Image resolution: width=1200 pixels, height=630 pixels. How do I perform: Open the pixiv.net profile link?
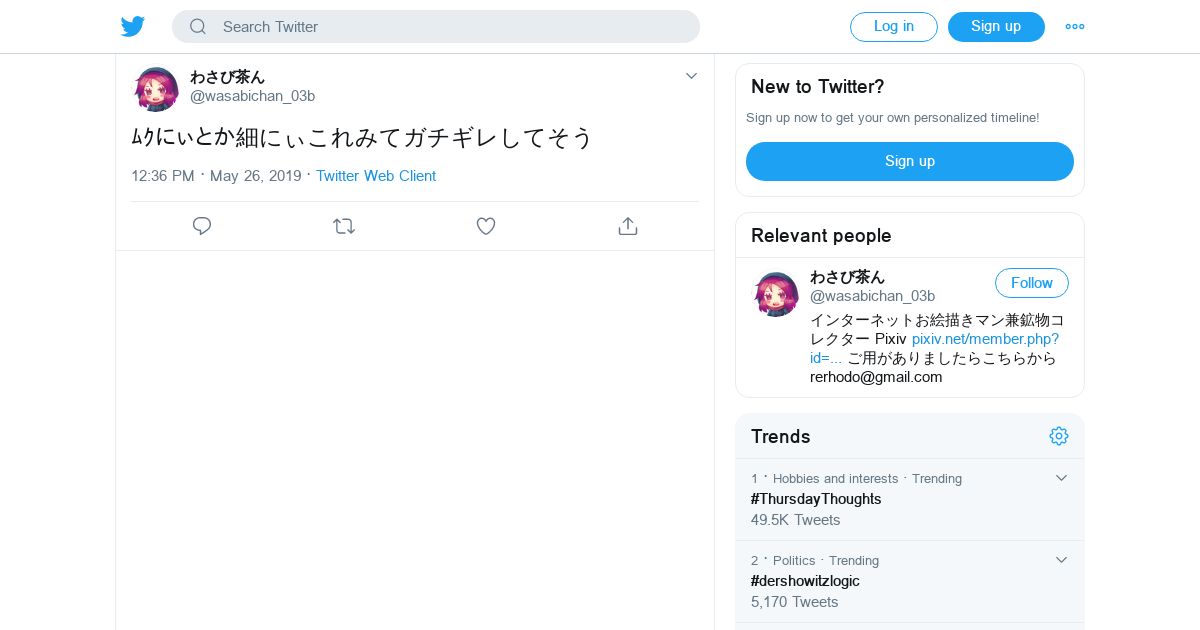(x=985, y=339)
